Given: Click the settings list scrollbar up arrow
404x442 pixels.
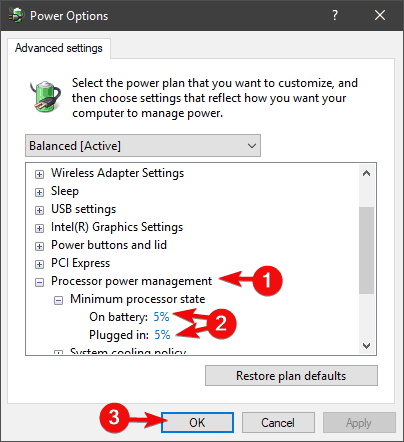Looking at the screenshot, I should [x=366, y=173].
